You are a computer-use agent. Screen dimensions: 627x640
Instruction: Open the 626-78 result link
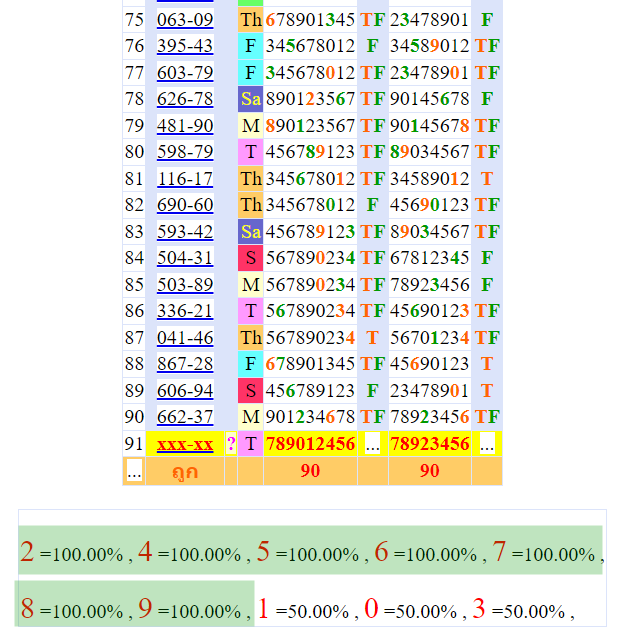pyautogui.click(x=185, y=99)
